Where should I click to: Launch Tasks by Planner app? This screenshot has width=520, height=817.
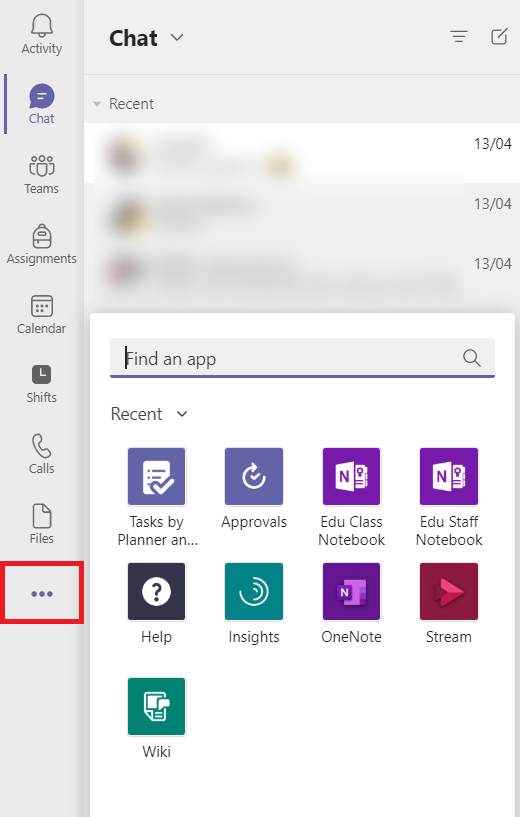[156, 477]
